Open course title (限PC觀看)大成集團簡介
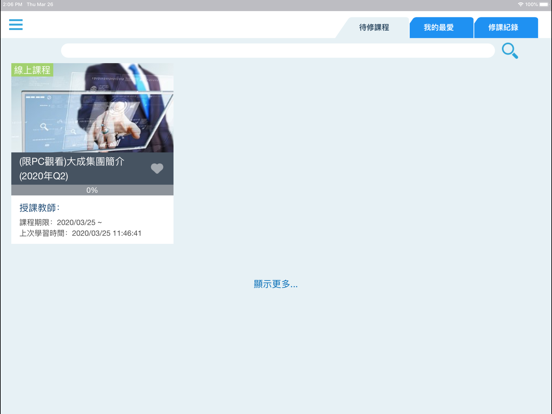 [72, 169]
